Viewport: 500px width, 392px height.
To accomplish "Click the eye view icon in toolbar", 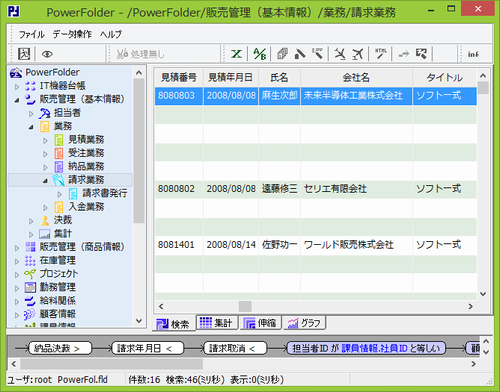I will coord(47,54).
